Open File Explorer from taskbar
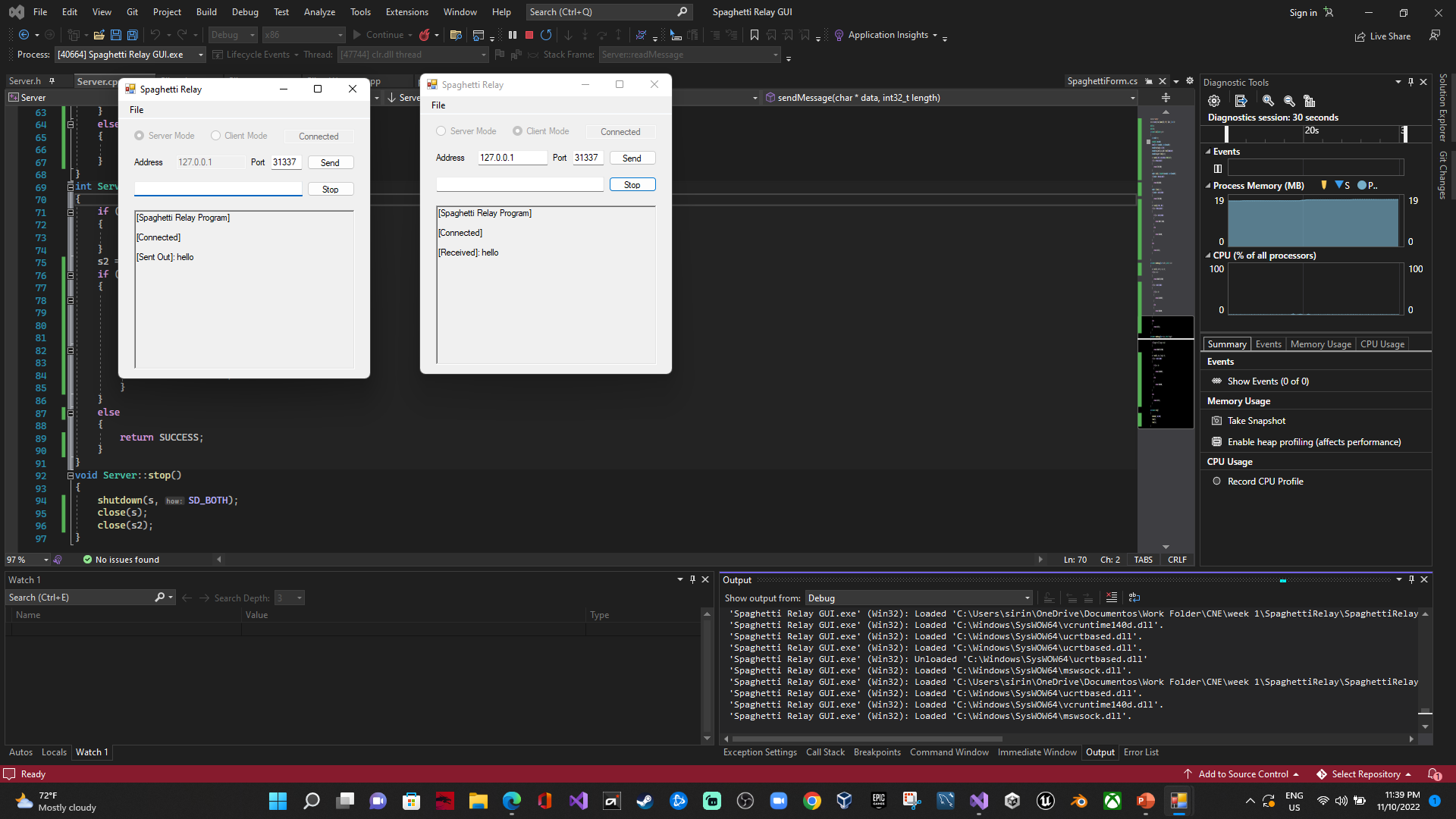 click(479, 801)
